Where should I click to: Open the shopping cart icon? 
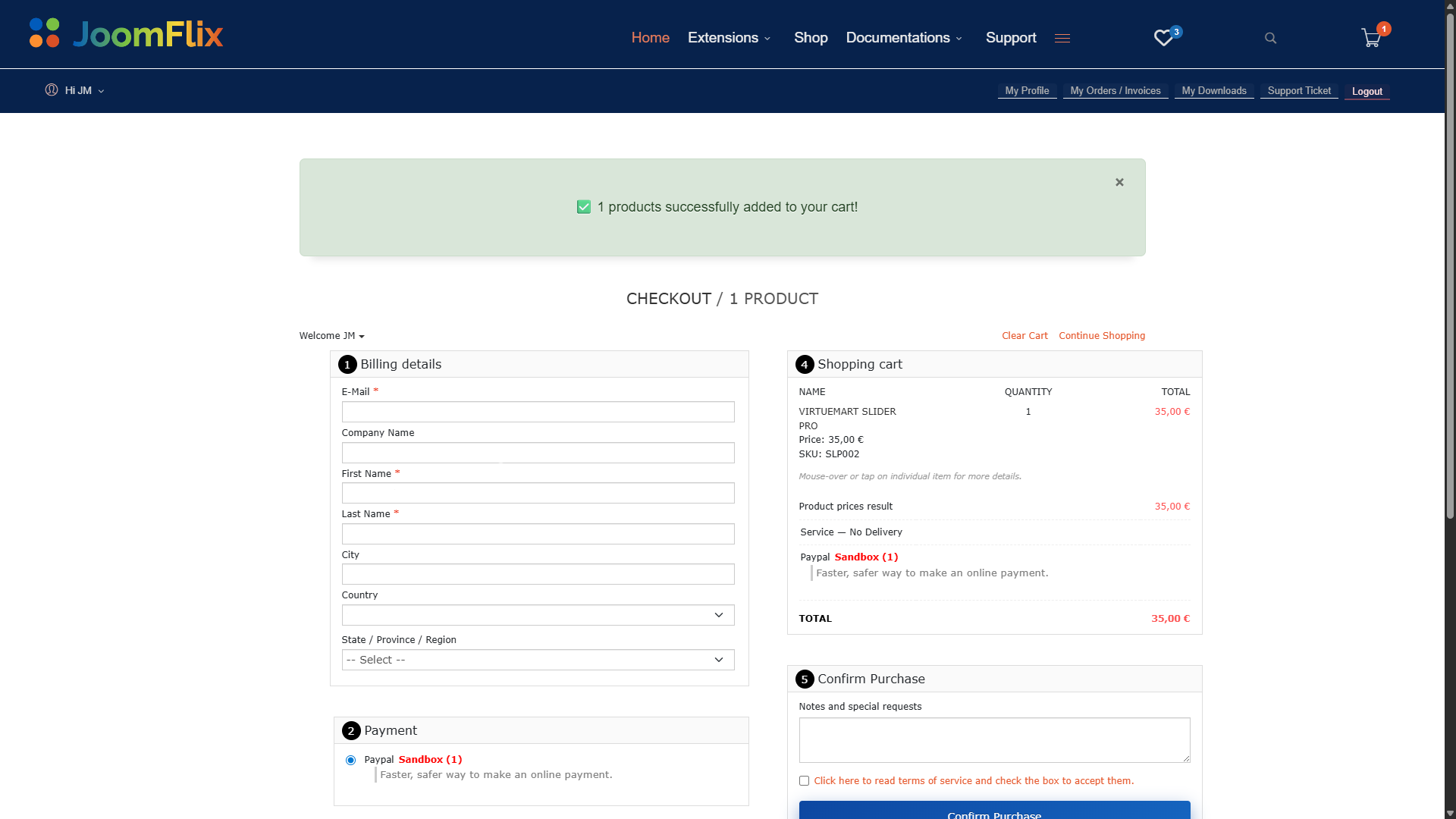click(1371, 38)
